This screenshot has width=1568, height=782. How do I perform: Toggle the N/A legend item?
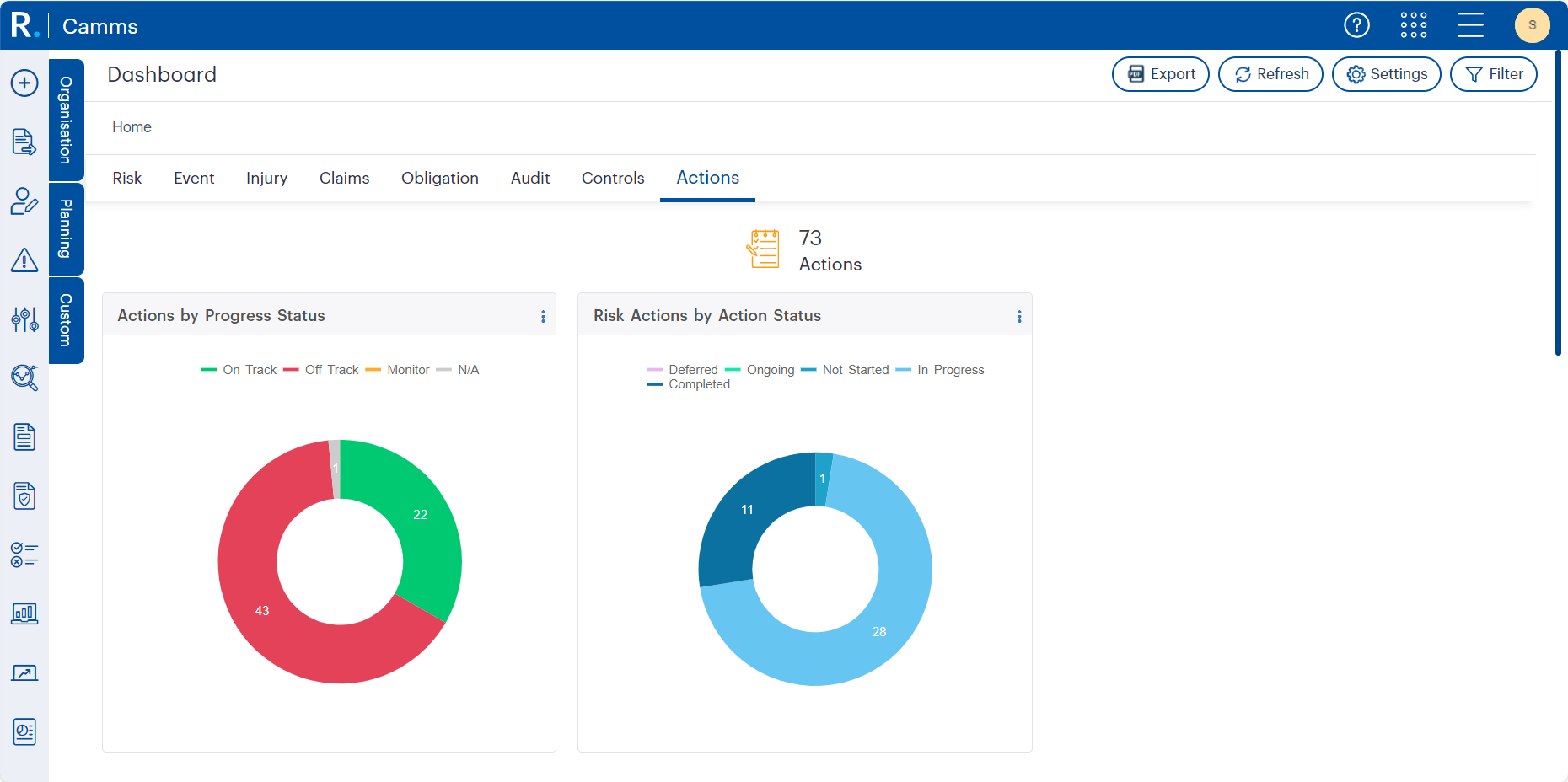click(458, 370)
